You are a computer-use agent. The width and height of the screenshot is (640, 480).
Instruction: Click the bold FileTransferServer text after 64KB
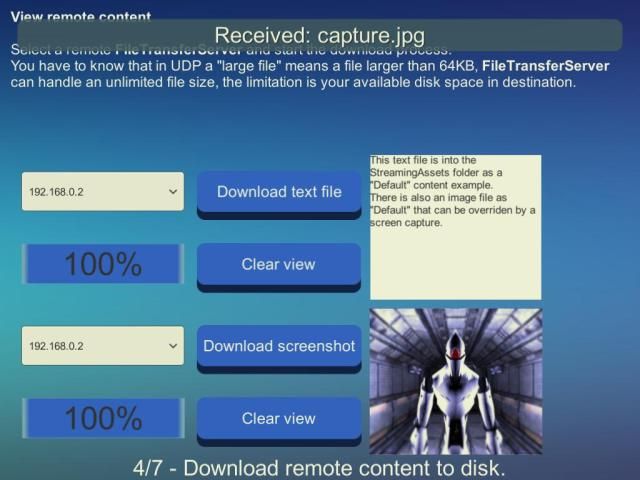click(545, 66)
